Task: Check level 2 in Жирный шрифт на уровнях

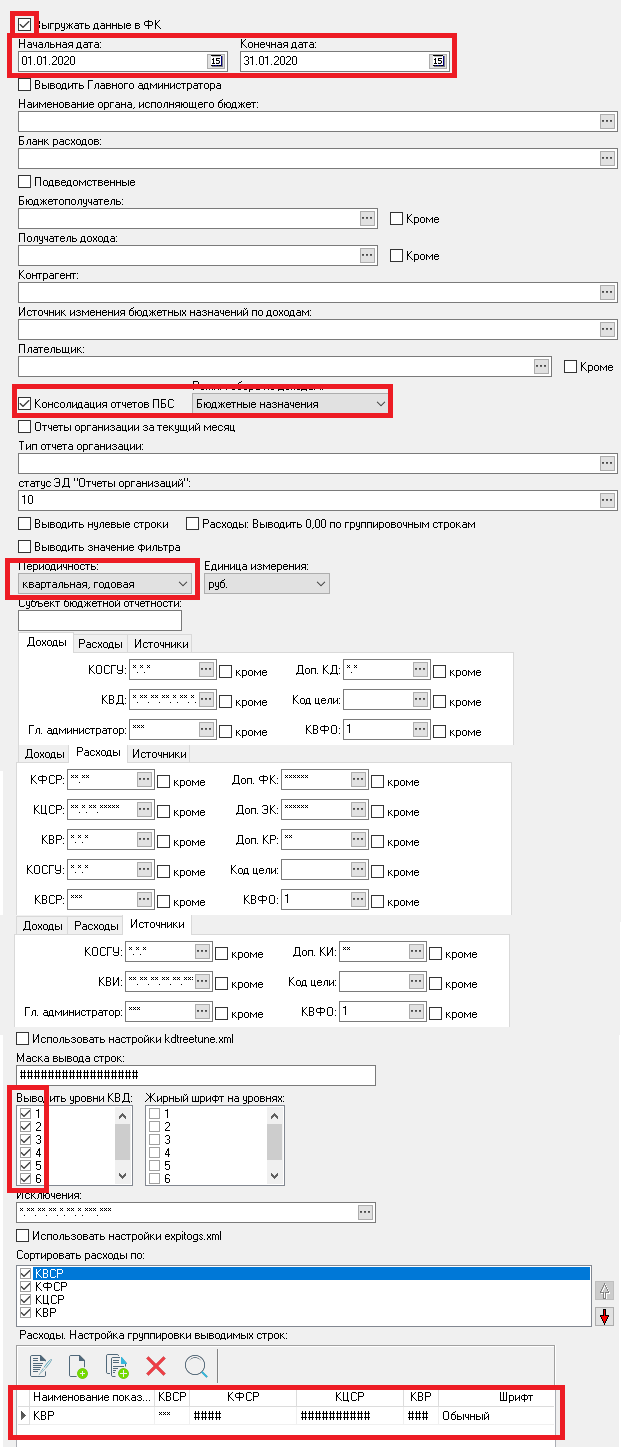Action: [154, 1126]
